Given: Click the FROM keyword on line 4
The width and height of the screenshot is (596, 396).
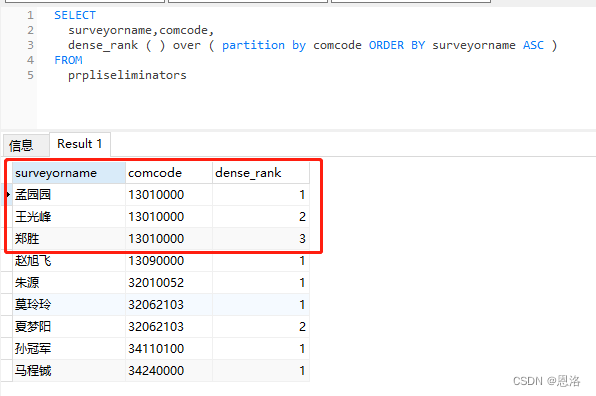Looking at the screenshot, I should (68, 60).
